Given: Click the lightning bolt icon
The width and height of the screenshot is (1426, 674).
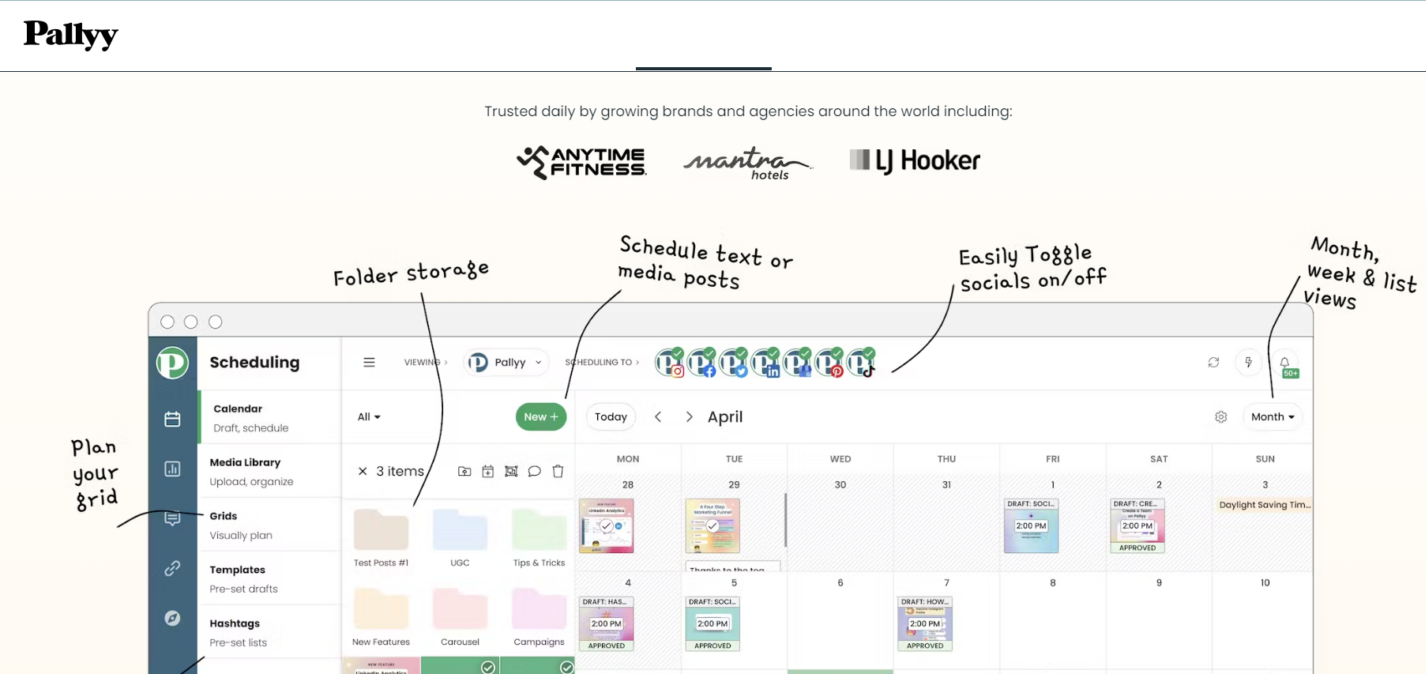Looking at the screenshot, I should pyautogui.click(x=1248, y=362).
